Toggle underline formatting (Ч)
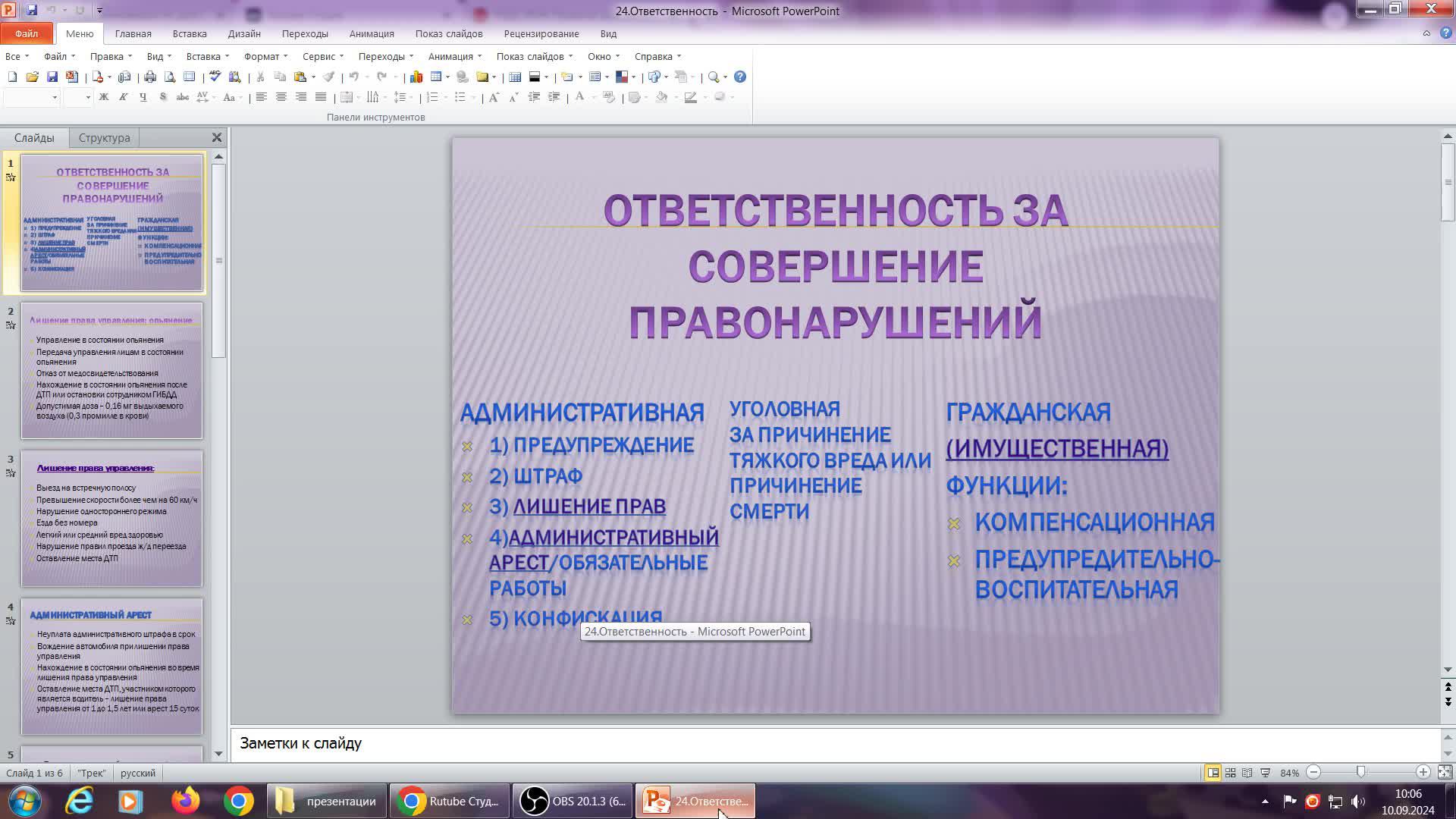 point(143,97)
